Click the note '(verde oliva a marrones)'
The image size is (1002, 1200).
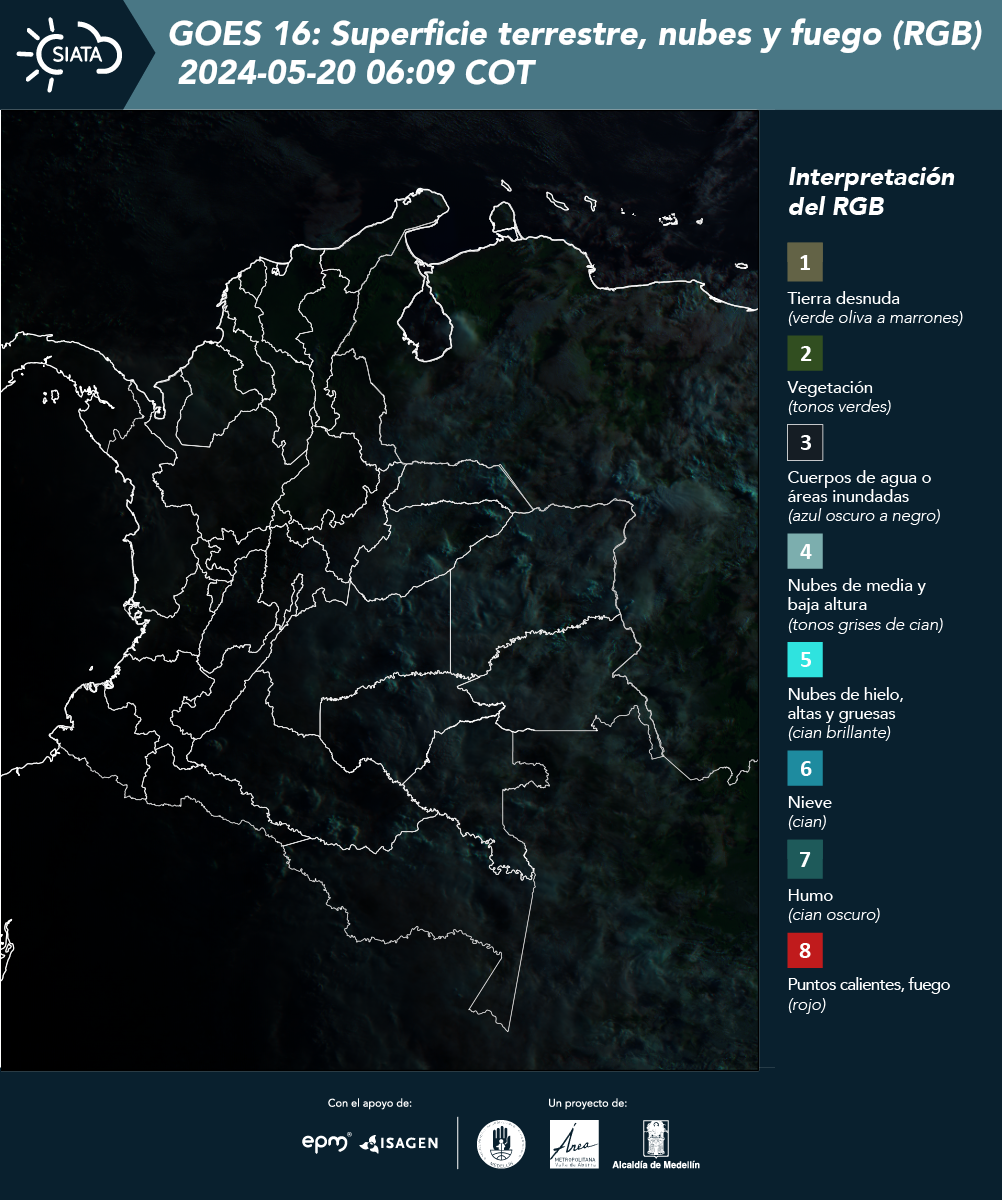(x=875, y=318)
